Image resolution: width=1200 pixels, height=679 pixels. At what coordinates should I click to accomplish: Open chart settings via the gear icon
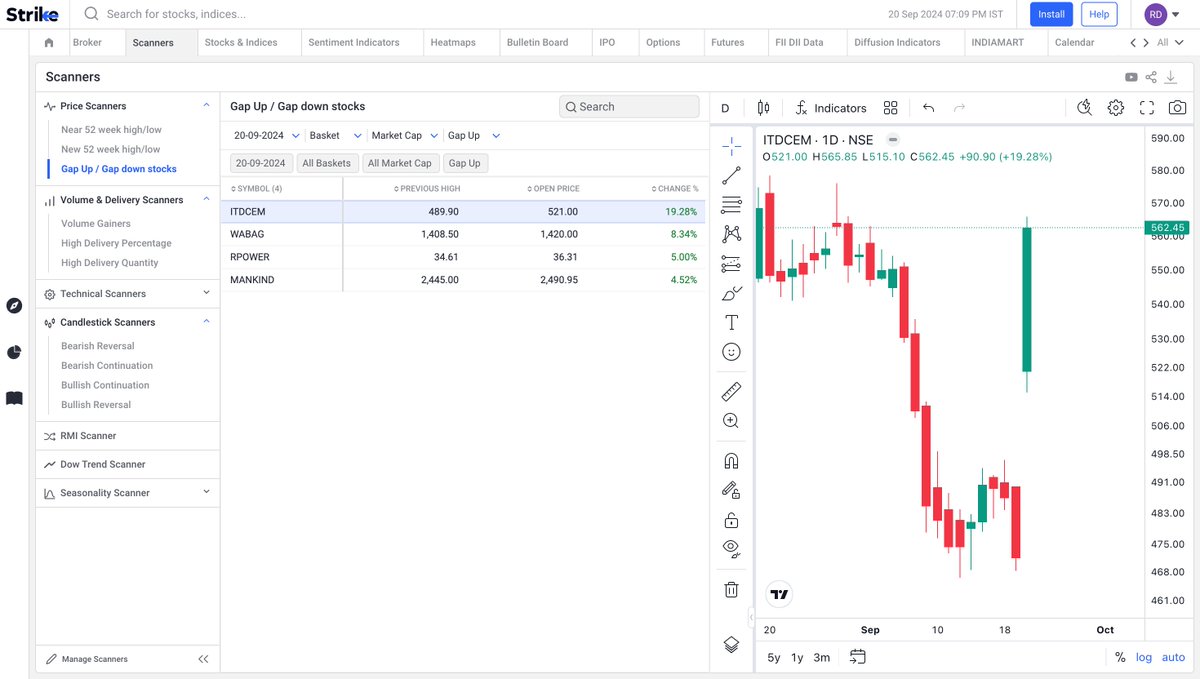1115,107
